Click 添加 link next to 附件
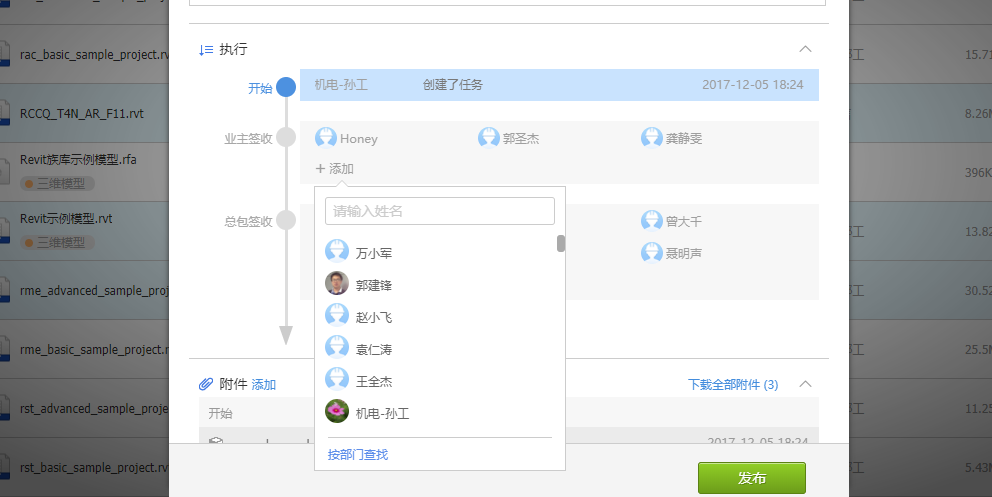 (263, 384)
